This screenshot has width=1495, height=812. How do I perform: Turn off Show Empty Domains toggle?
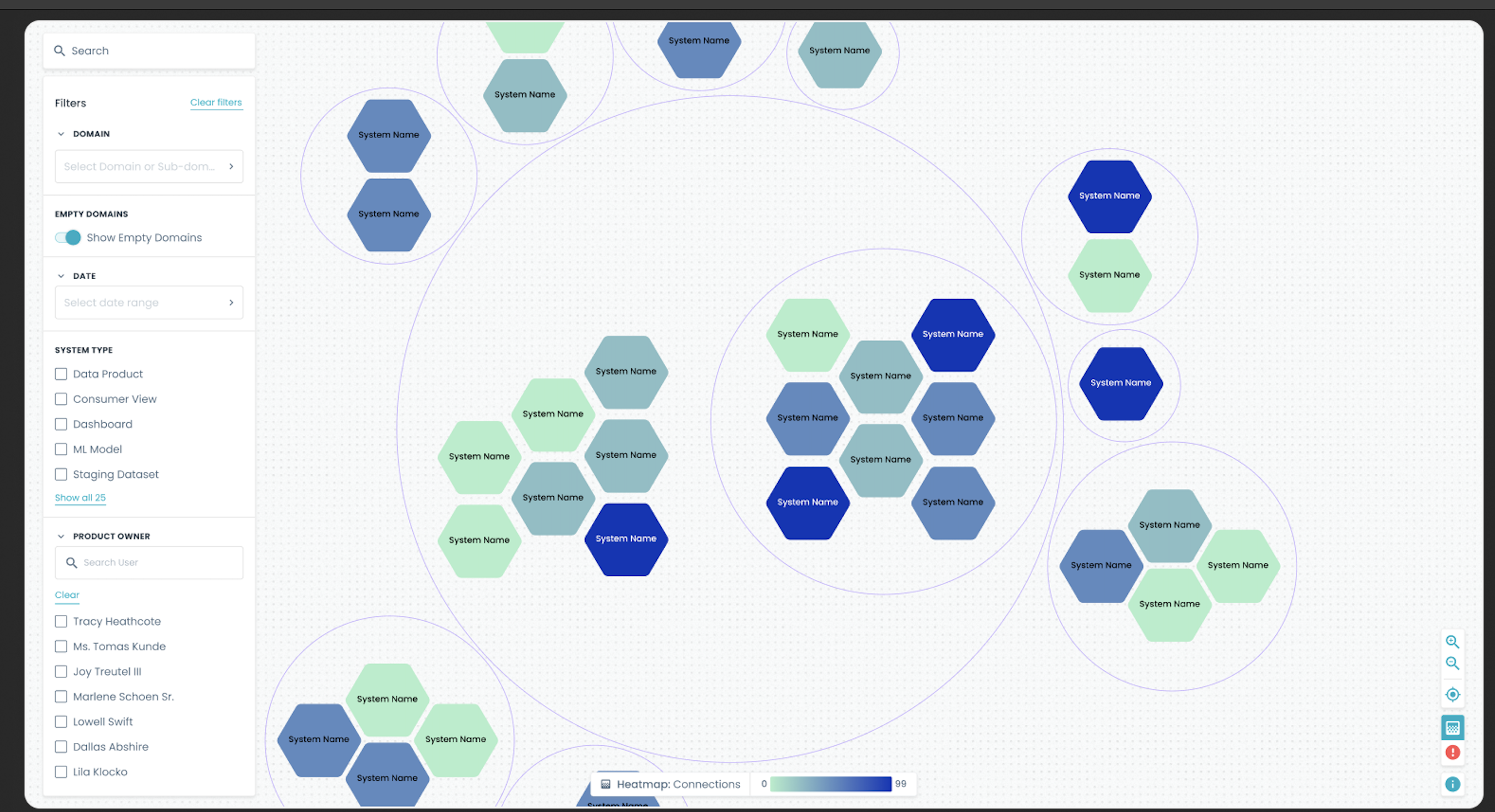pyautogui.click(x=68, y=237)
